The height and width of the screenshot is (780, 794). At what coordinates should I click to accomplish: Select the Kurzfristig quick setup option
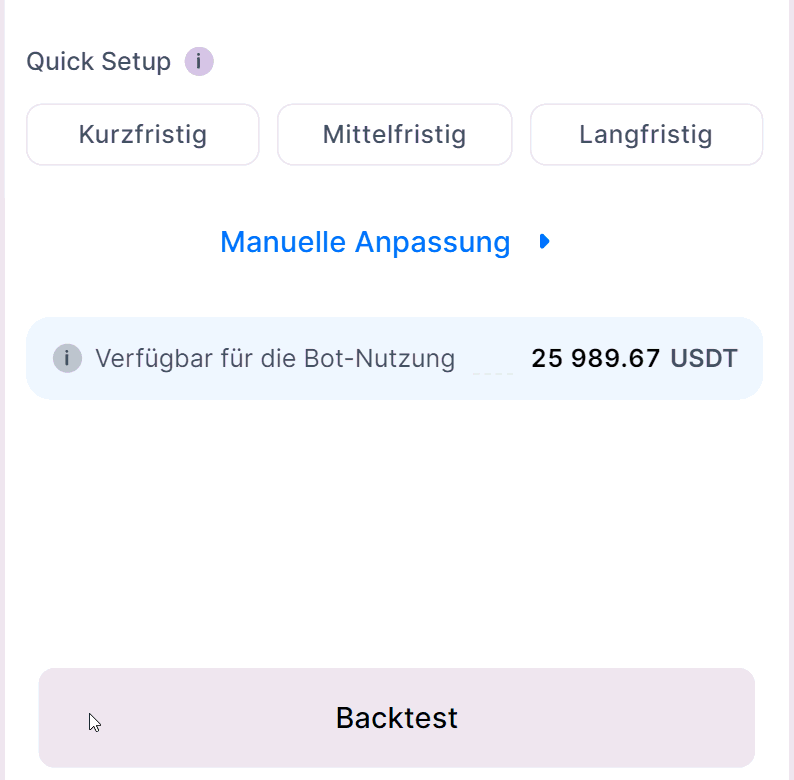coord(143,134)
